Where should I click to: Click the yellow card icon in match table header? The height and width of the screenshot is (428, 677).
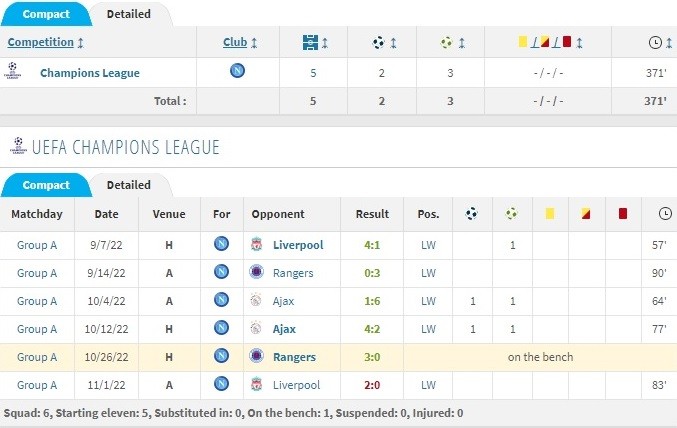pos(550,213)
